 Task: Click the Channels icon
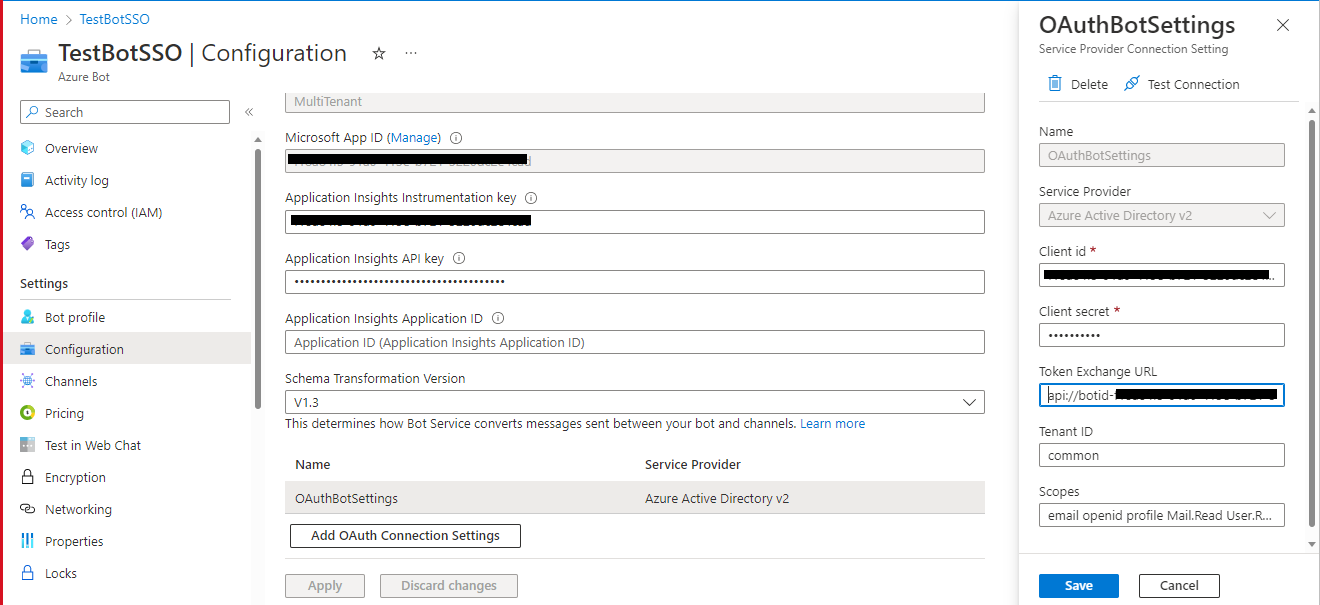tap(28, 381)
